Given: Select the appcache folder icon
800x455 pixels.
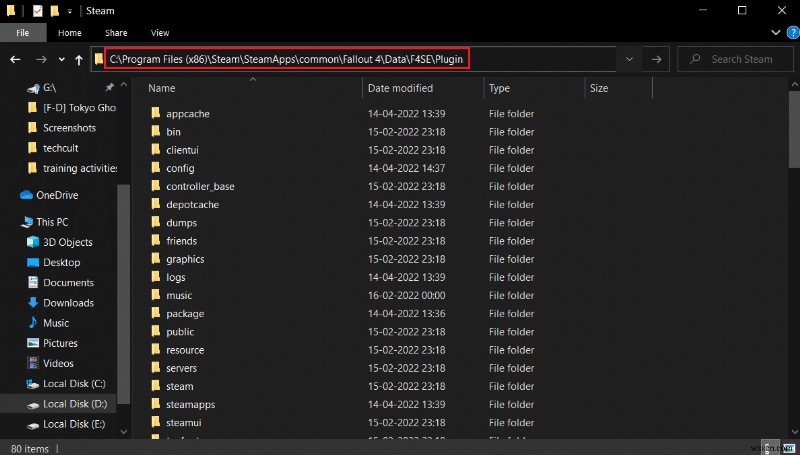Looking at the screenshot, I should pyautogui.click(x=156, y=113).
